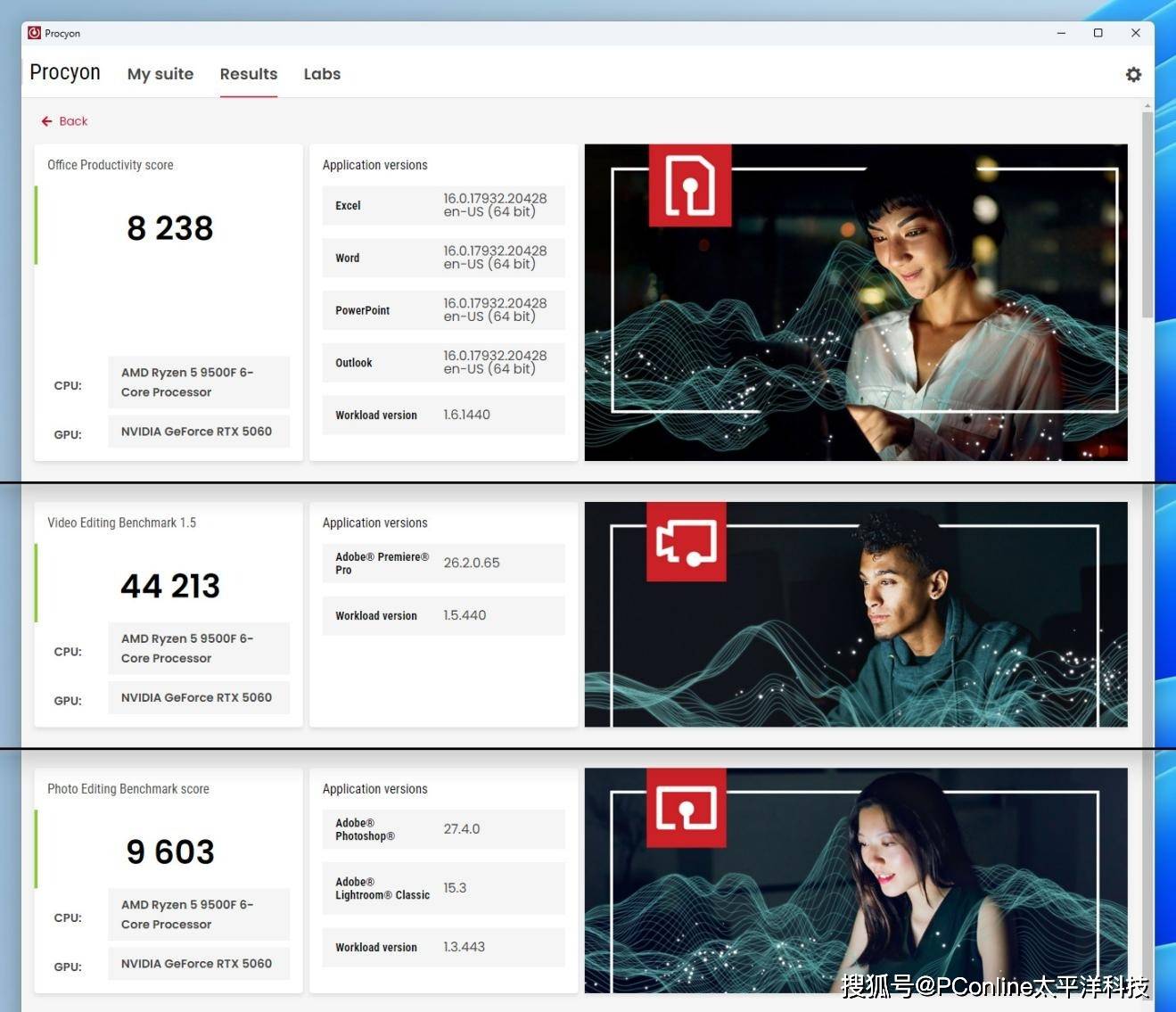Open the settings gear icon

[x=1133, y=75]
